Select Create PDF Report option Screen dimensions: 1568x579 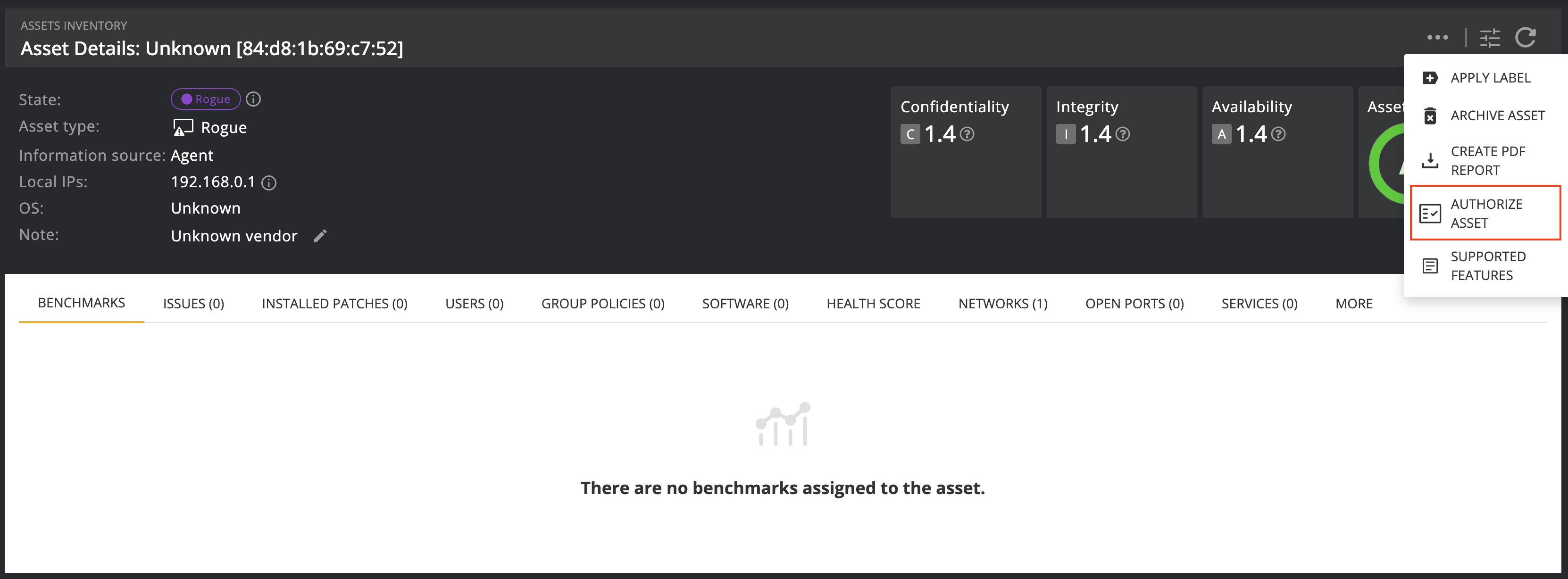(1487, 161)
